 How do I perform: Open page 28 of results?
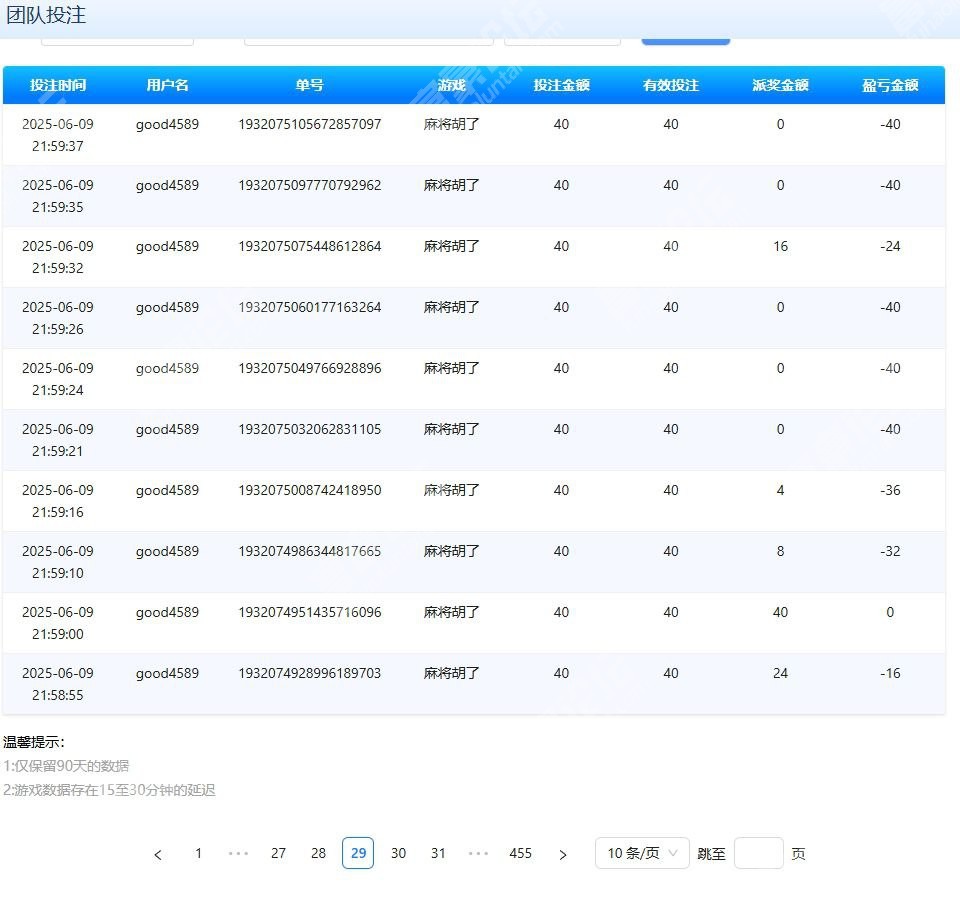318,853
